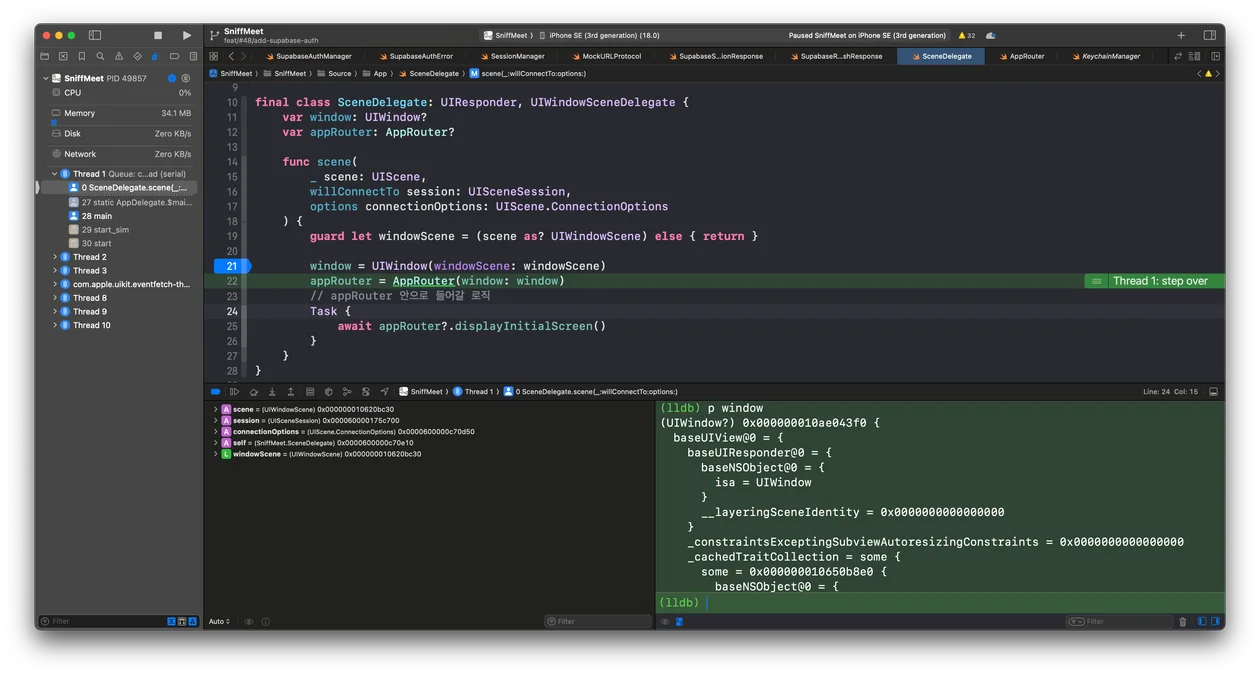The width and height of the screenshot is (1260, 676).
Task: Expand Thread 8
Action: coord(55,298)
